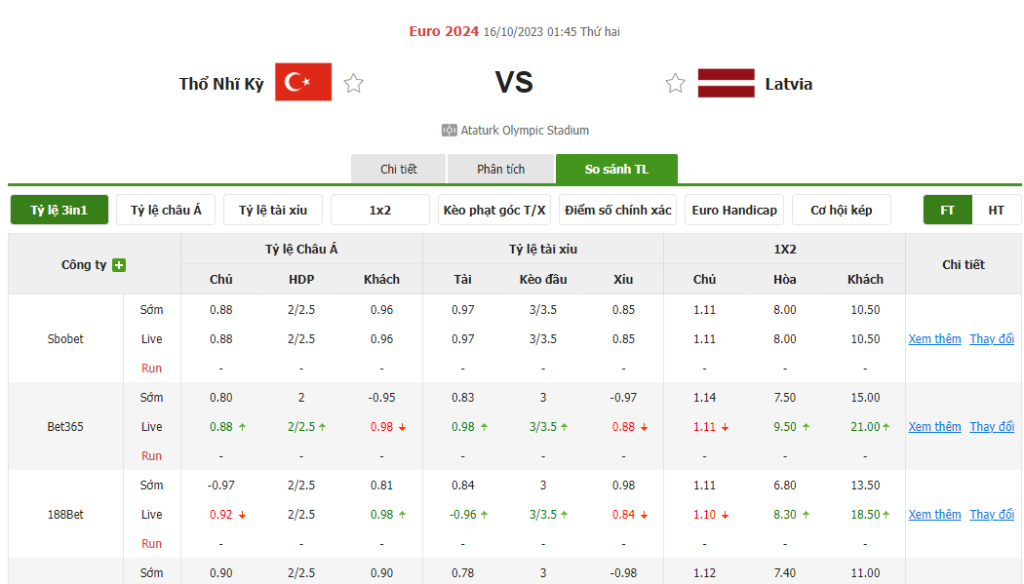Open Thay đổi link for Sbobet
1024x584 pixels.
tap(991, 338)
